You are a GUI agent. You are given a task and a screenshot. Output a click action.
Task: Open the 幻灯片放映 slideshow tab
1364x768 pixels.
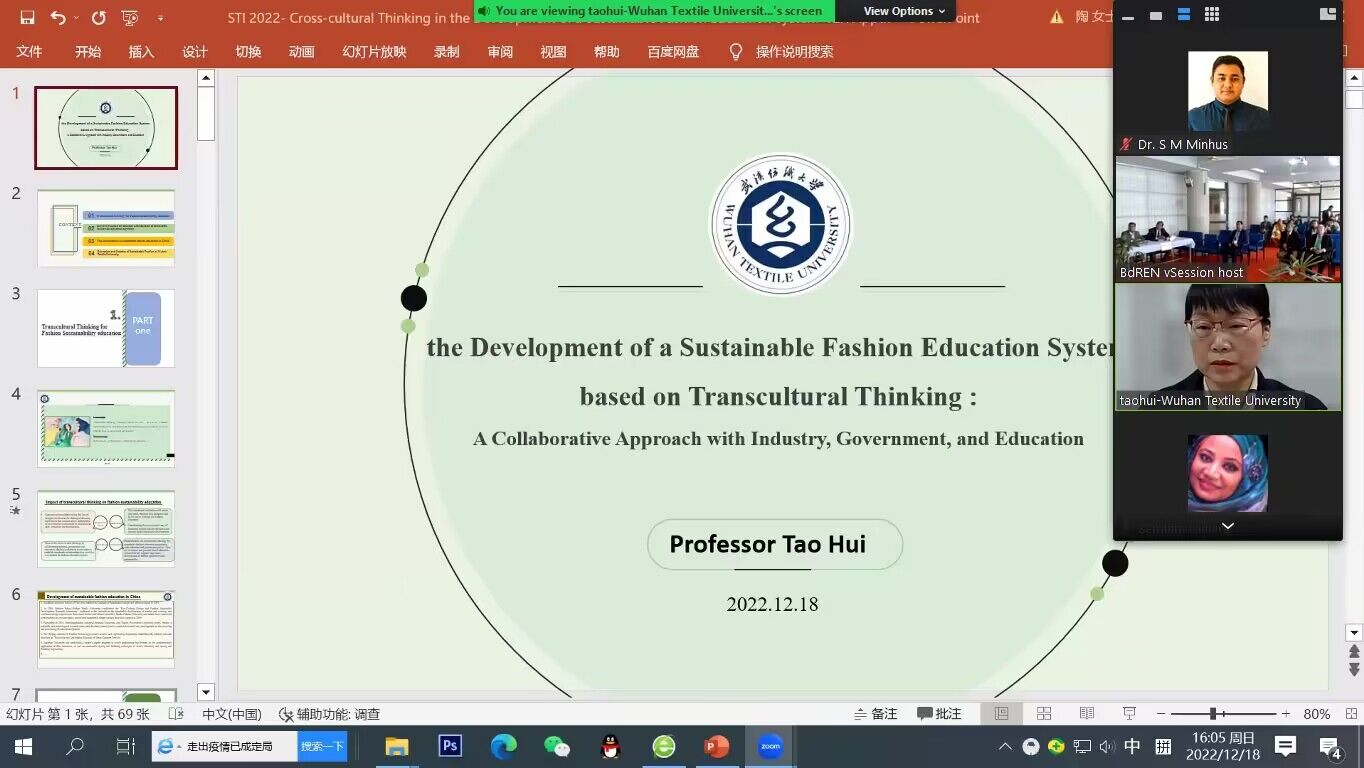[374, 52]
